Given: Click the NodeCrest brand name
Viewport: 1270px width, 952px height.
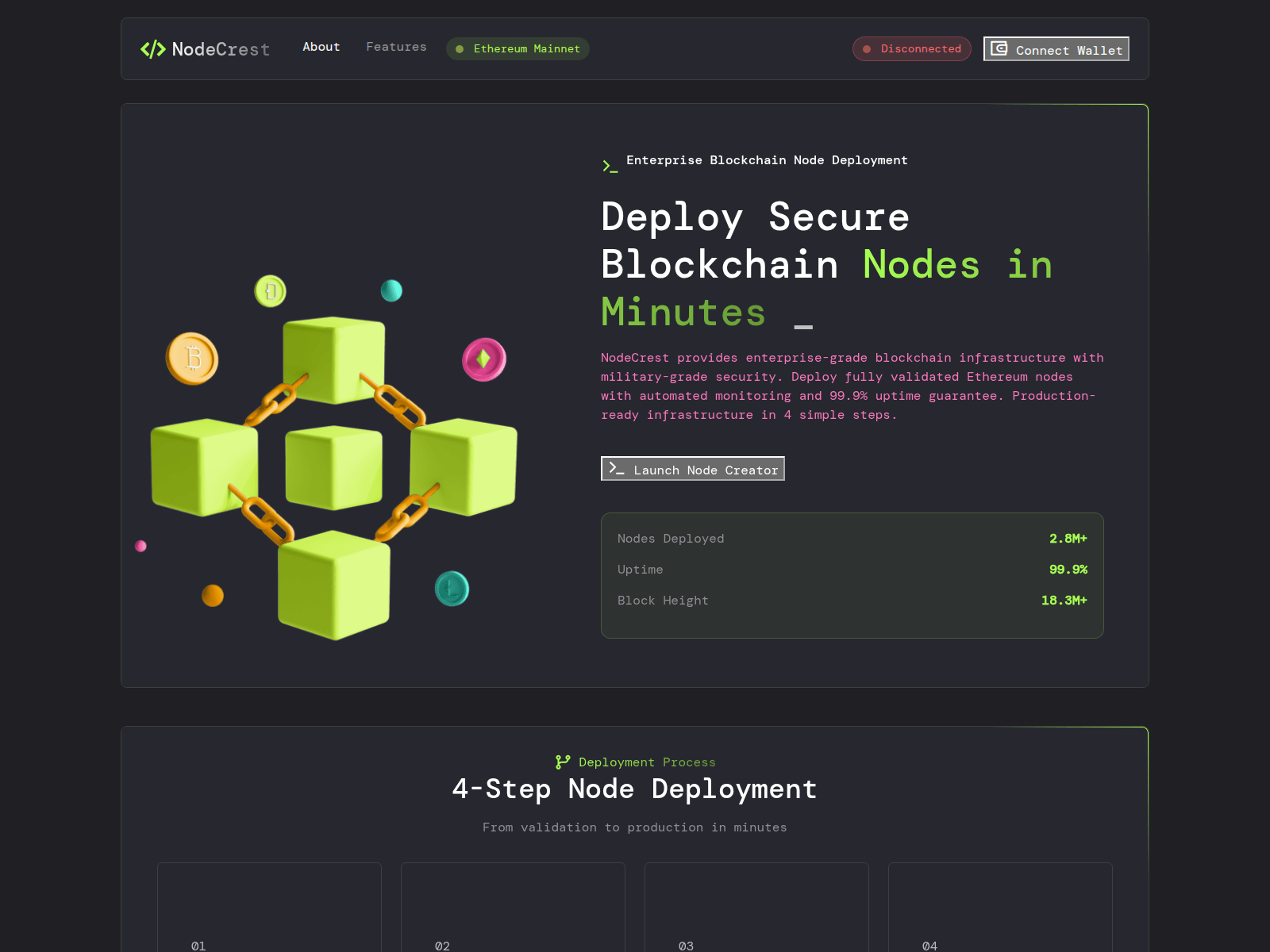Looking at the screenshot, I should click(x=221, y=49).
